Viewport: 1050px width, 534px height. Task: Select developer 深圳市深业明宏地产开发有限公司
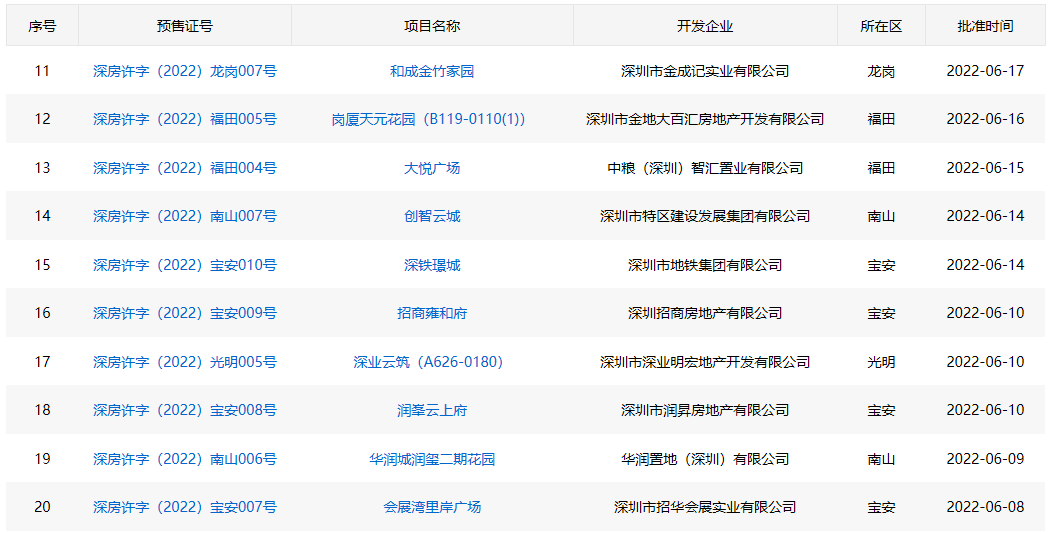[x=705, y=362]
